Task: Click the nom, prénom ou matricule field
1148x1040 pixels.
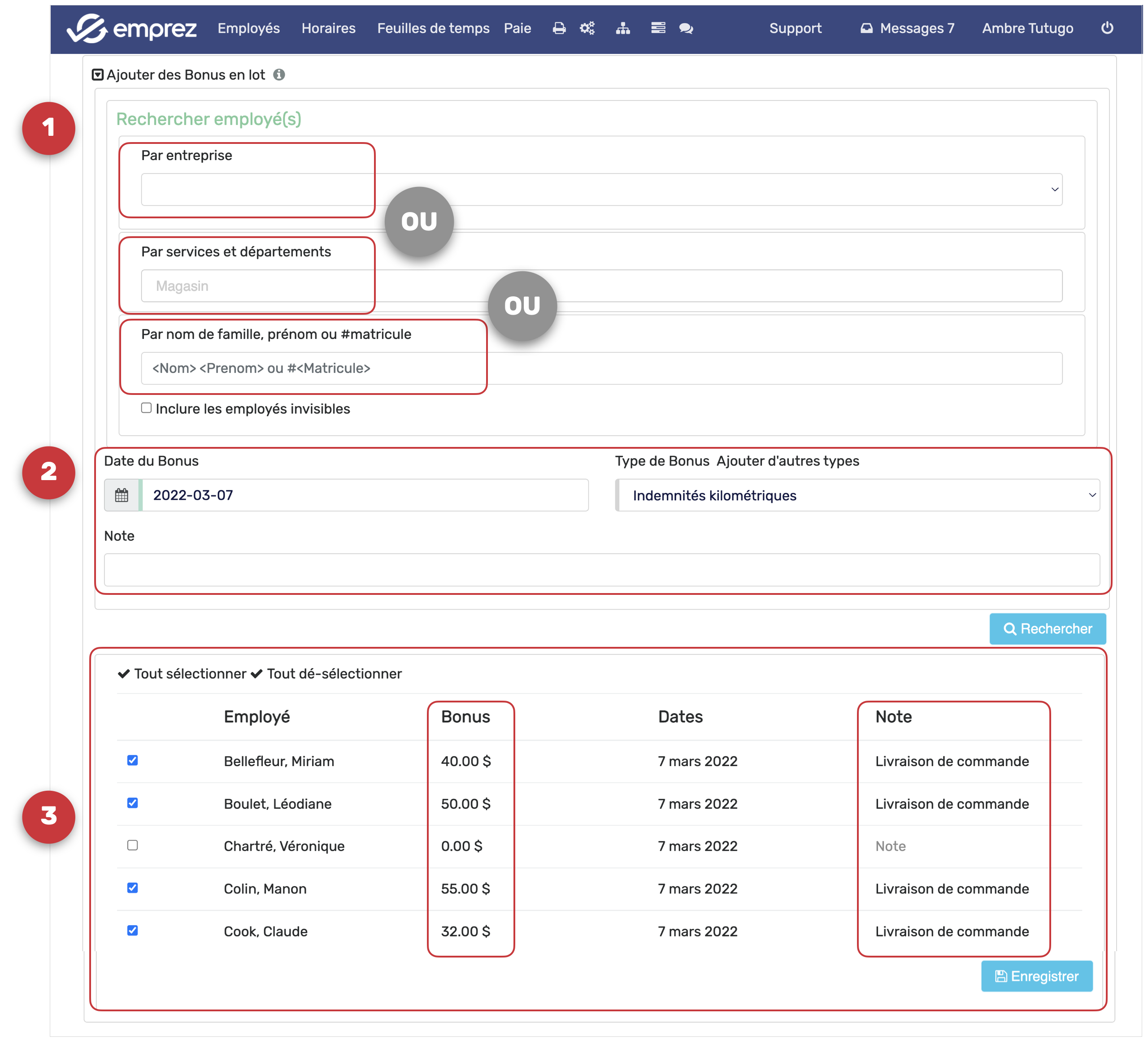Action: pyautogui.click(x=601, y=368)
